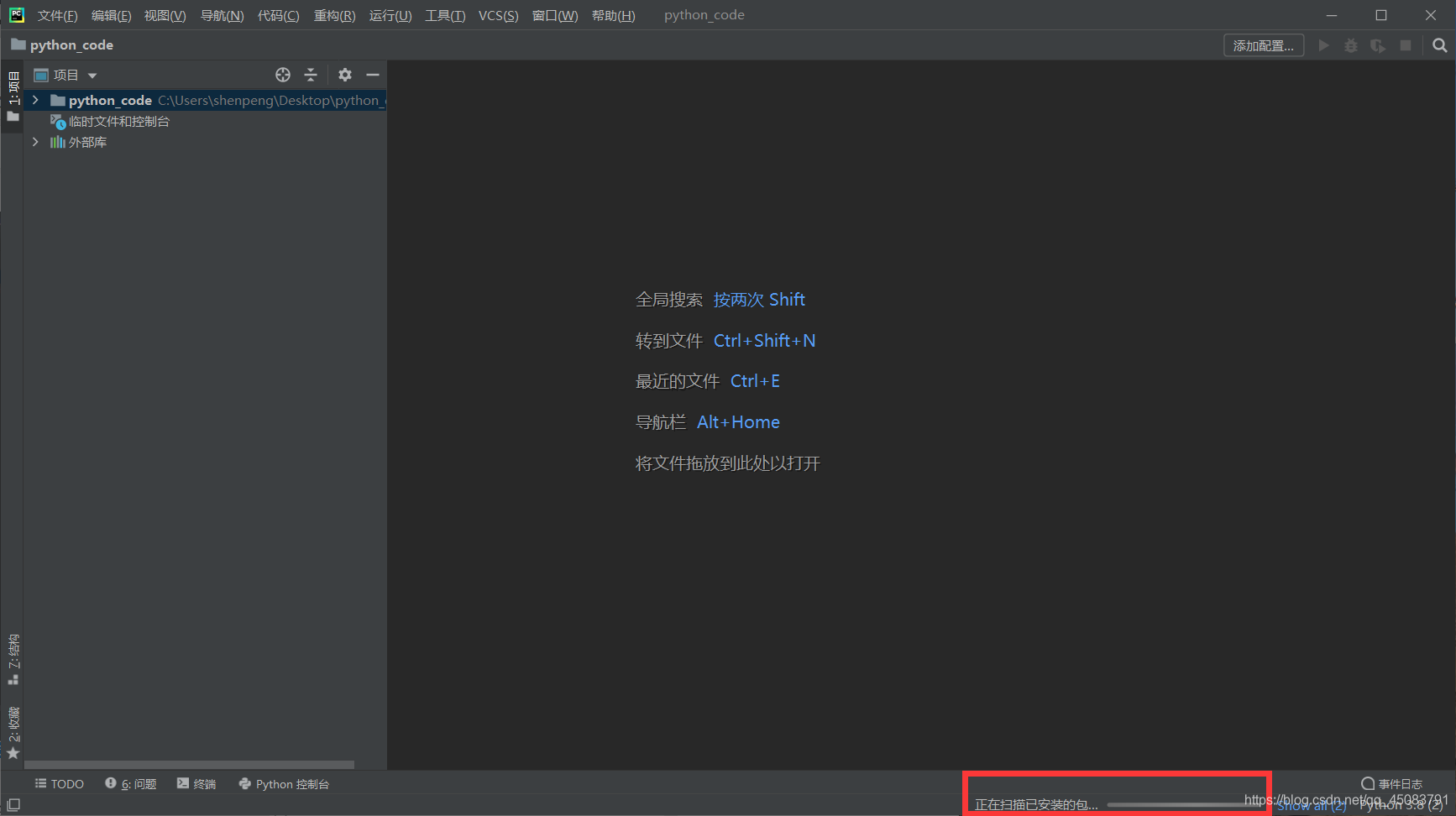
Task: Open the TODO tool window tab
Action: pos(59,784)
